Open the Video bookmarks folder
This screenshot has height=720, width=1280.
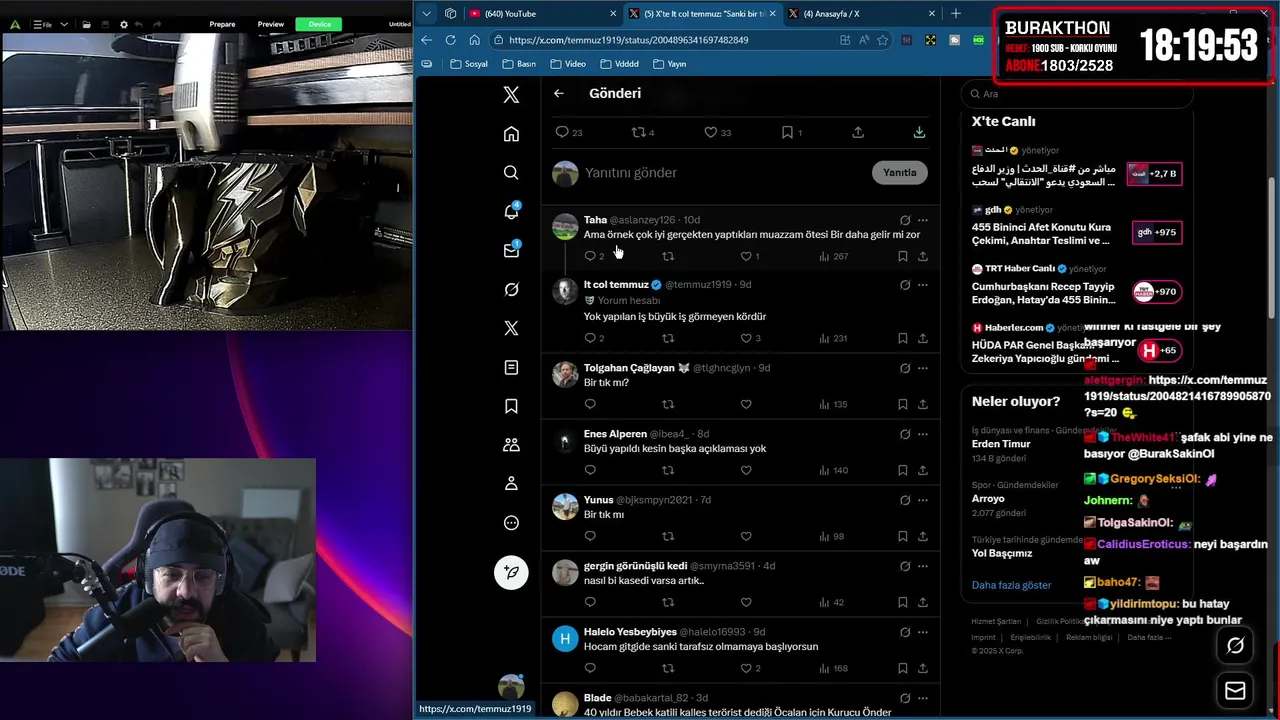[x=568, y=64]
